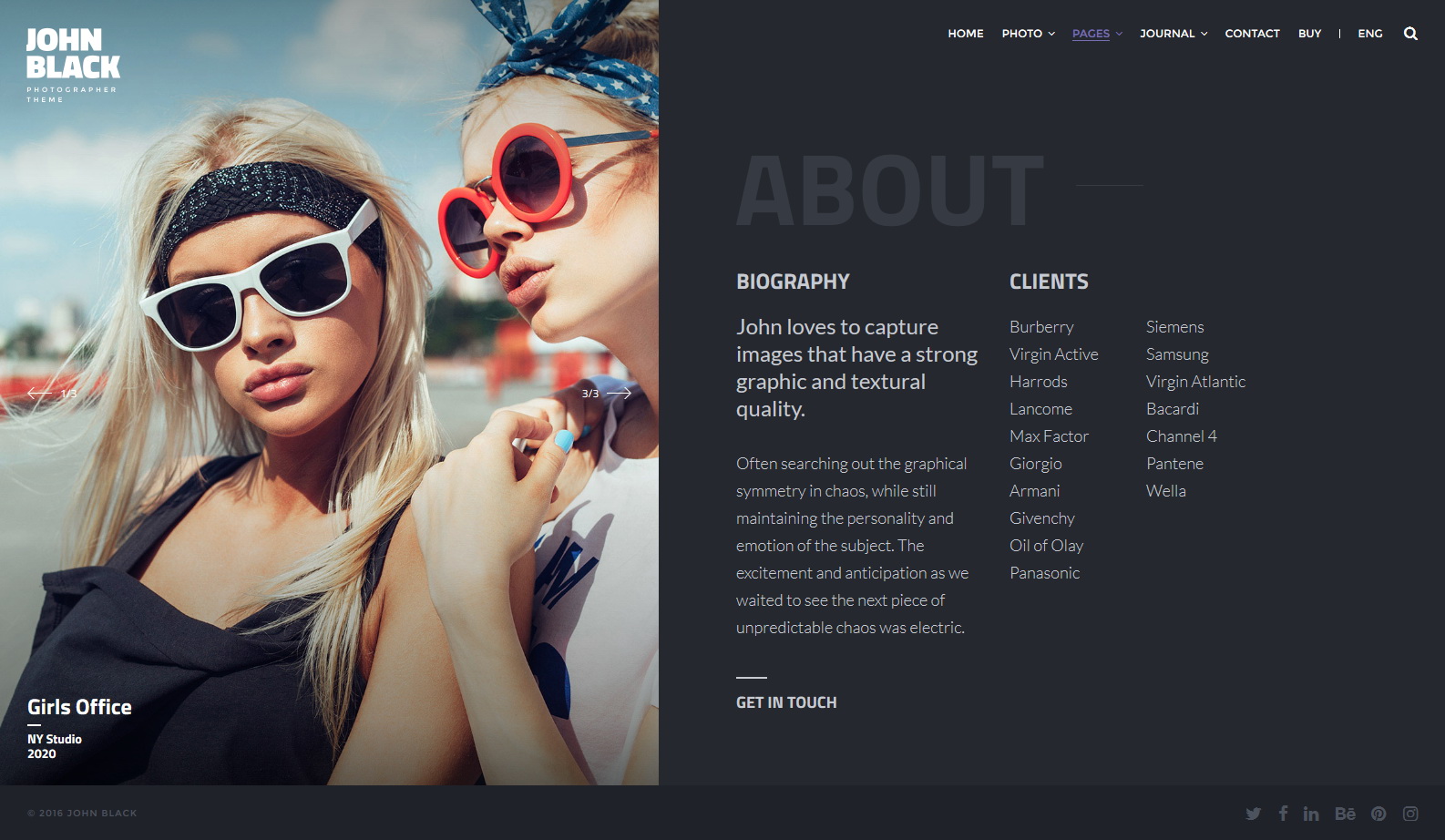1445x840 pixels.
Task: Open the Pinterest footer icon
Action: click(1378, 814)
